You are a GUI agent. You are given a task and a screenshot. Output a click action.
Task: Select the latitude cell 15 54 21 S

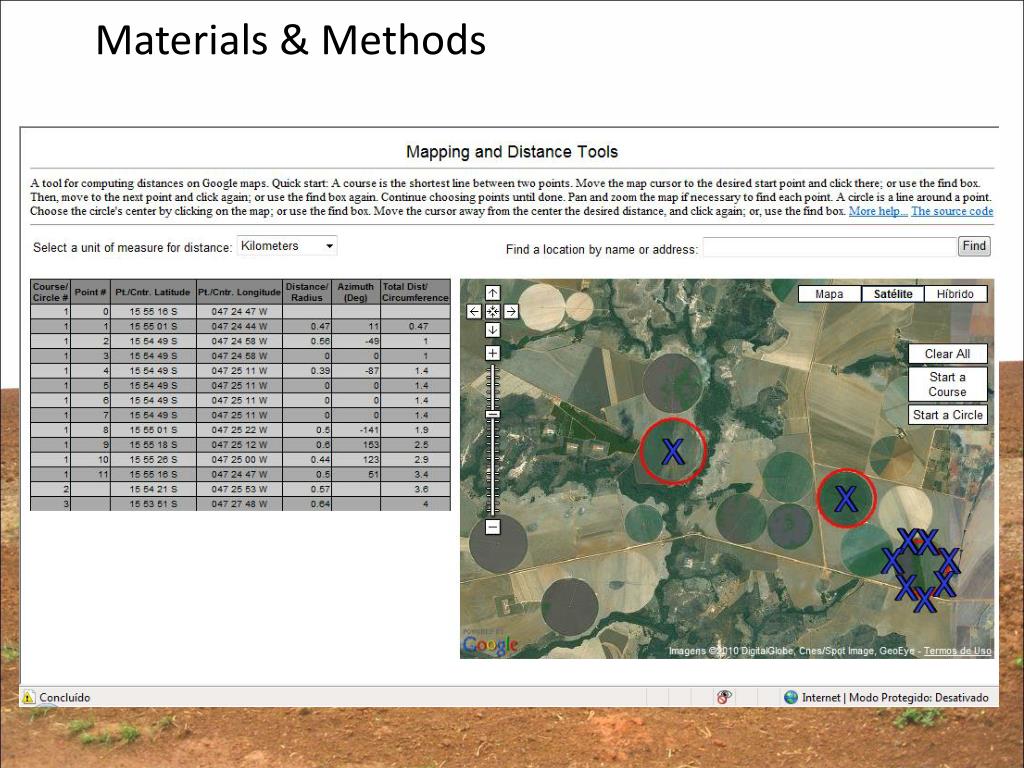pos(153,489)
